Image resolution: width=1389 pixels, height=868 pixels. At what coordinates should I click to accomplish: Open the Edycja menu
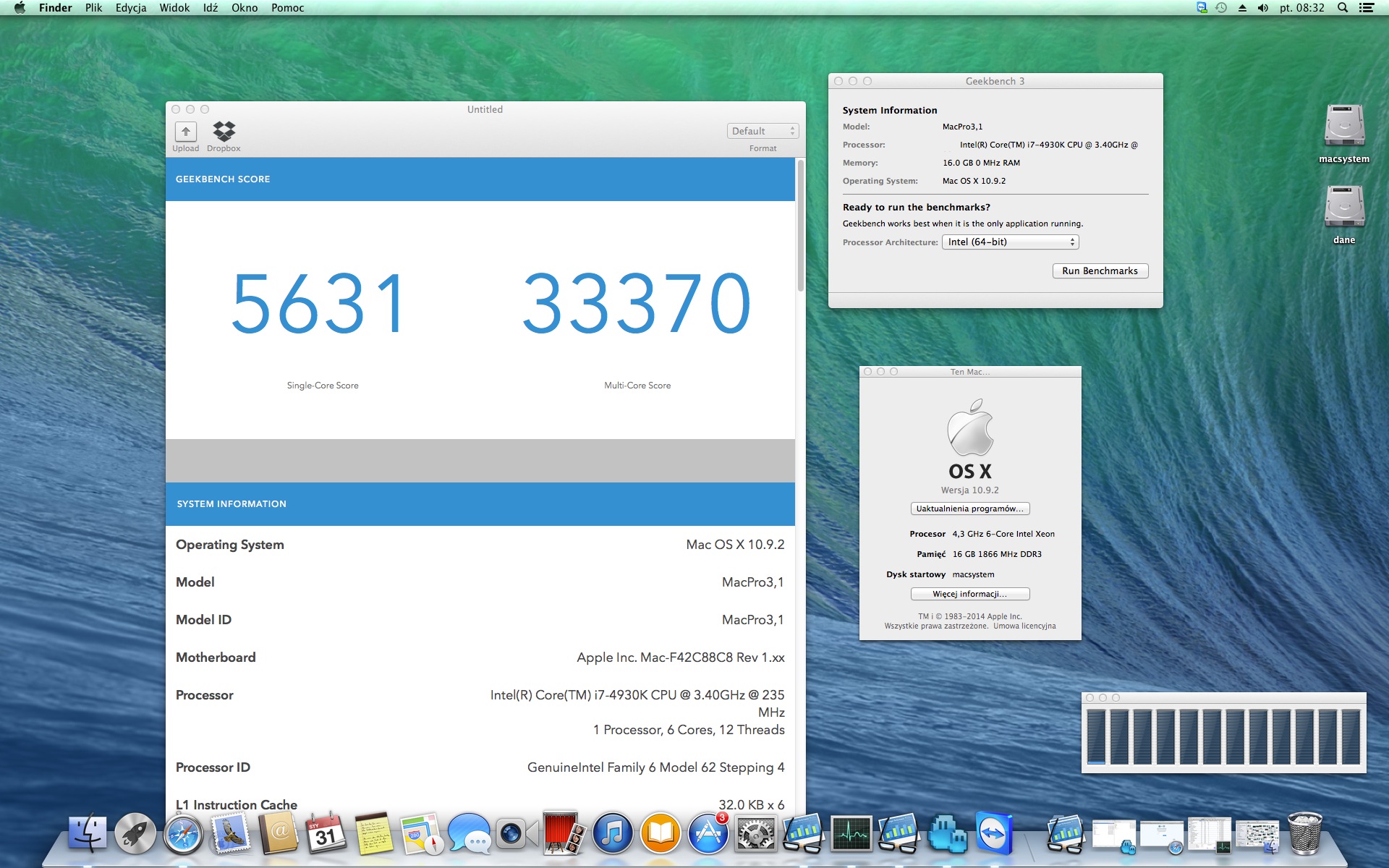tap(131, 8)
